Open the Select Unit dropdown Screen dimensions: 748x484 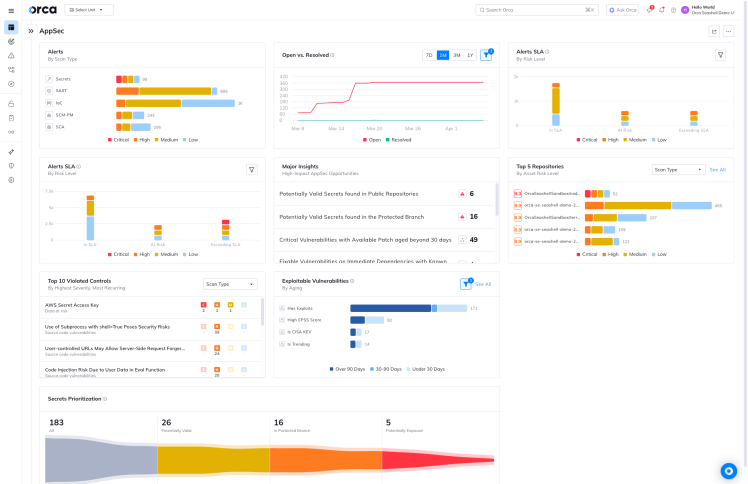click(x=89, y=10)
